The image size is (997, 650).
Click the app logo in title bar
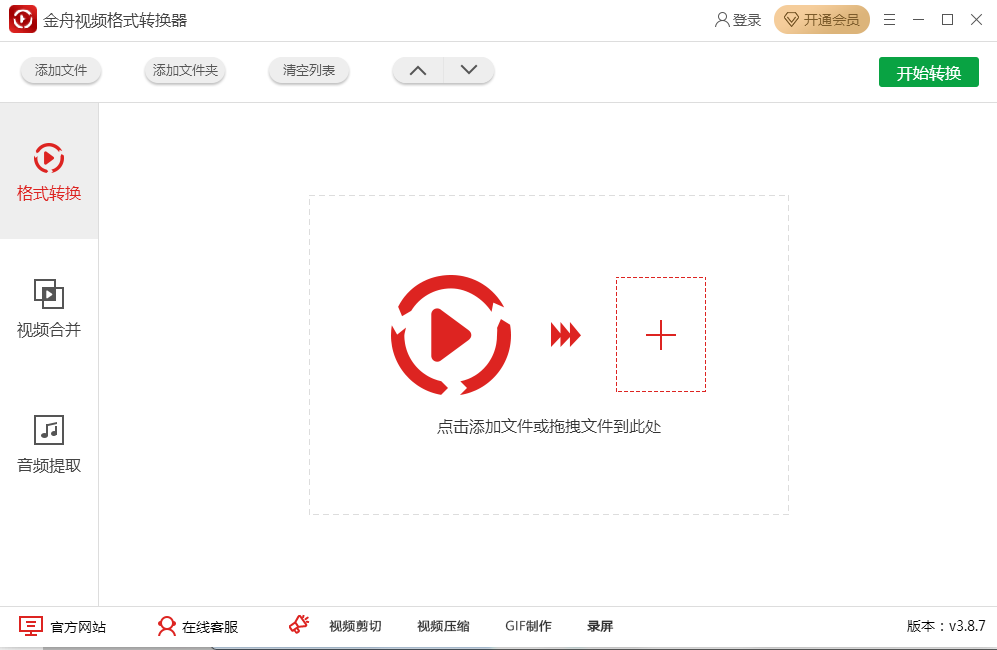pyautogui.click(x=23, y=19)
